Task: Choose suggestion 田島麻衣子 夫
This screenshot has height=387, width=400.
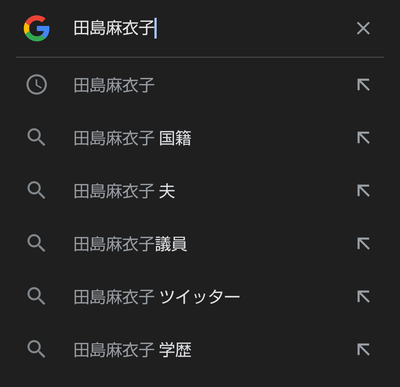Action: click(200, 191)
